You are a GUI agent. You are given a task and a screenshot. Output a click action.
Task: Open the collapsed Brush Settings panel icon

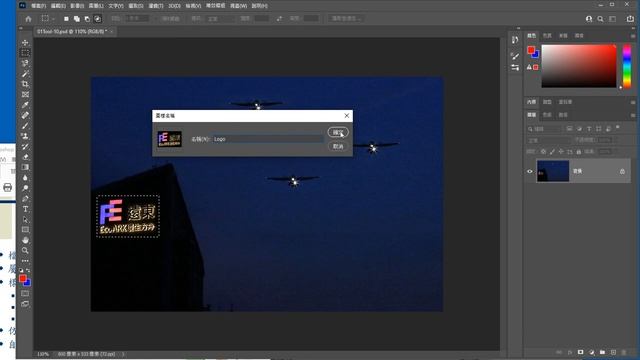point(515,56)
